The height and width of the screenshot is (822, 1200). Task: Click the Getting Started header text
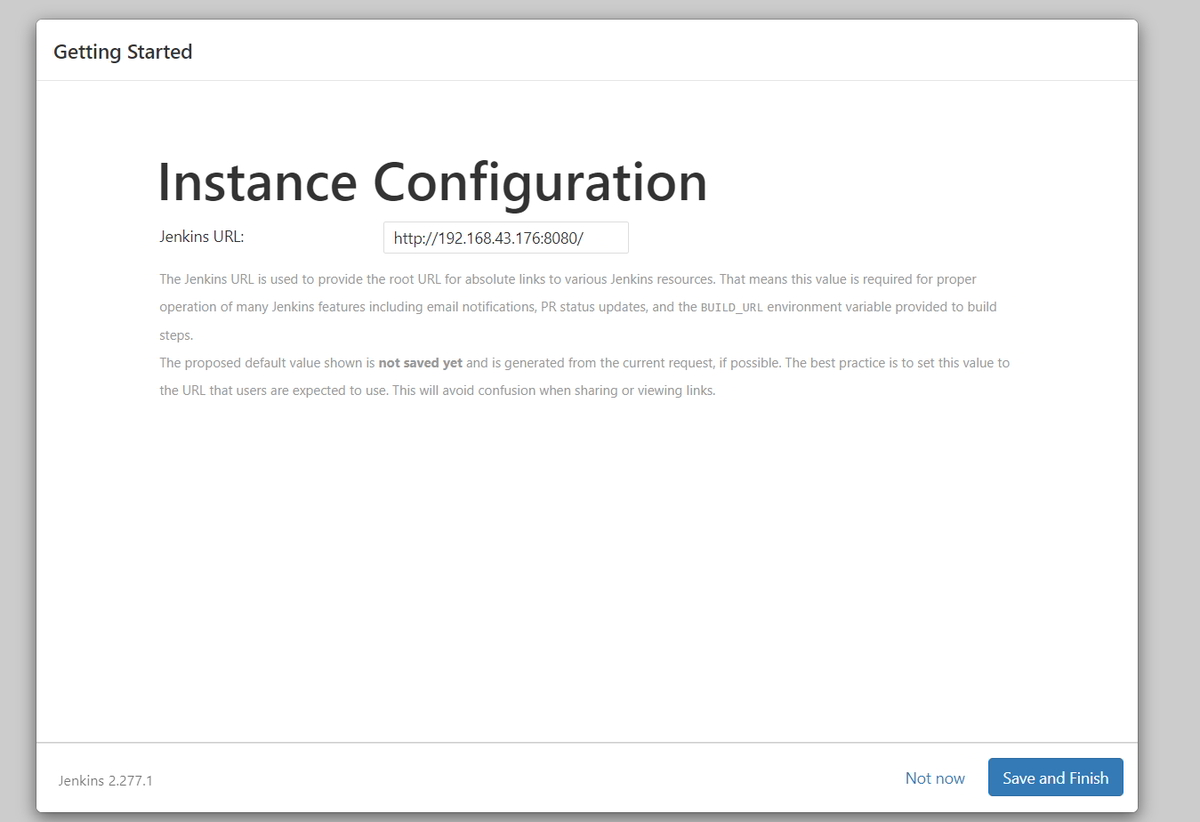pyautogui.click(x=122, y=51)
